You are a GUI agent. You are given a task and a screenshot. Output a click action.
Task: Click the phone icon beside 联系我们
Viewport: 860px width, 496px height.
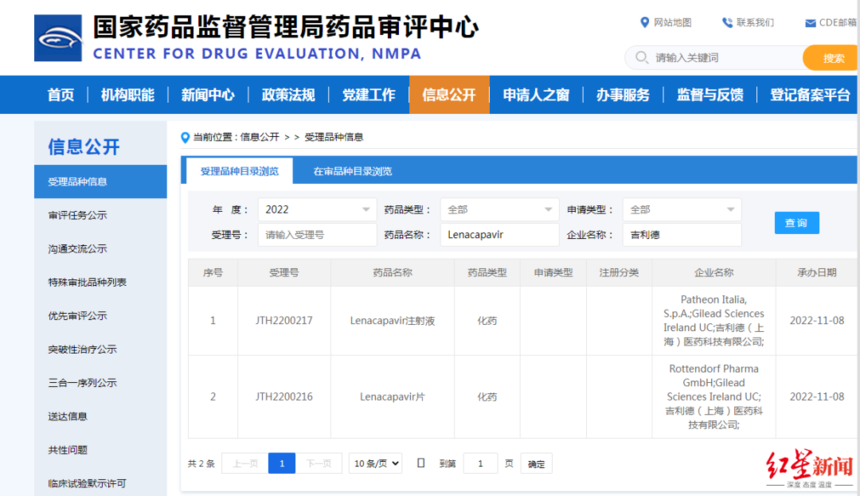(727, 22)
